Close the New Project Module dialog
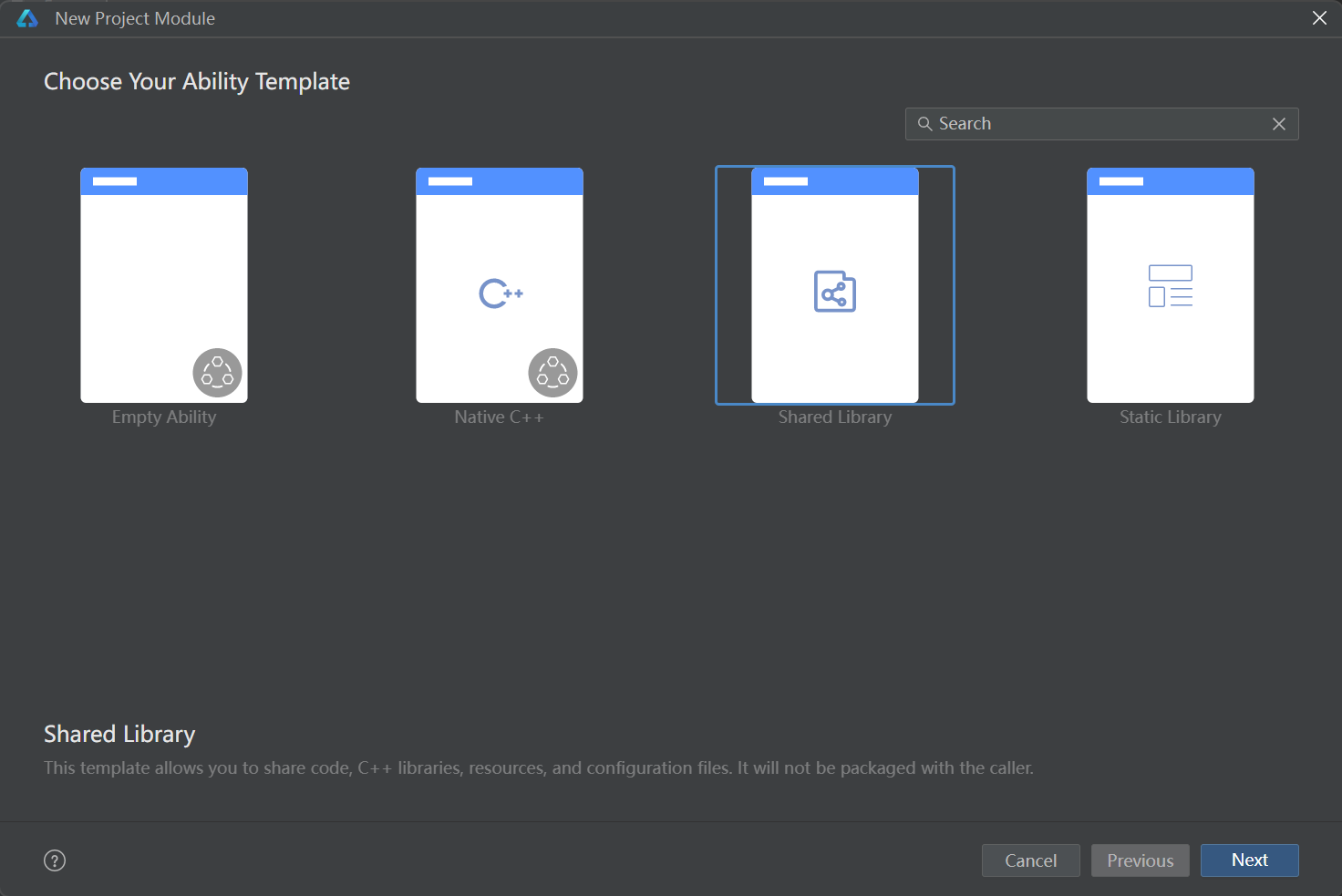This screenshot has height=896, width=1342. [x=1318, y=18]
